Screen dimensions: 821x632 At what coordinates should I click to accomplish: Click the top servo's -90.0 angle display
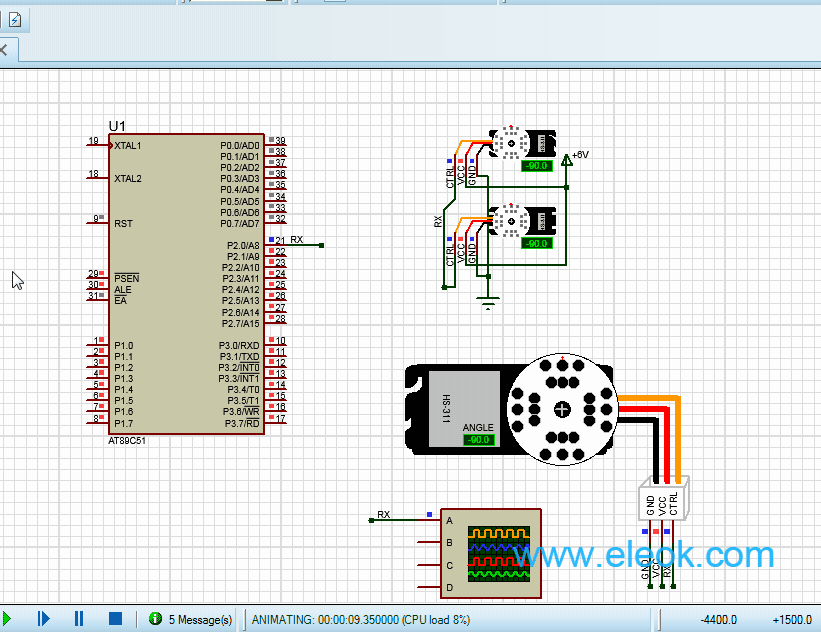point(537,166)
